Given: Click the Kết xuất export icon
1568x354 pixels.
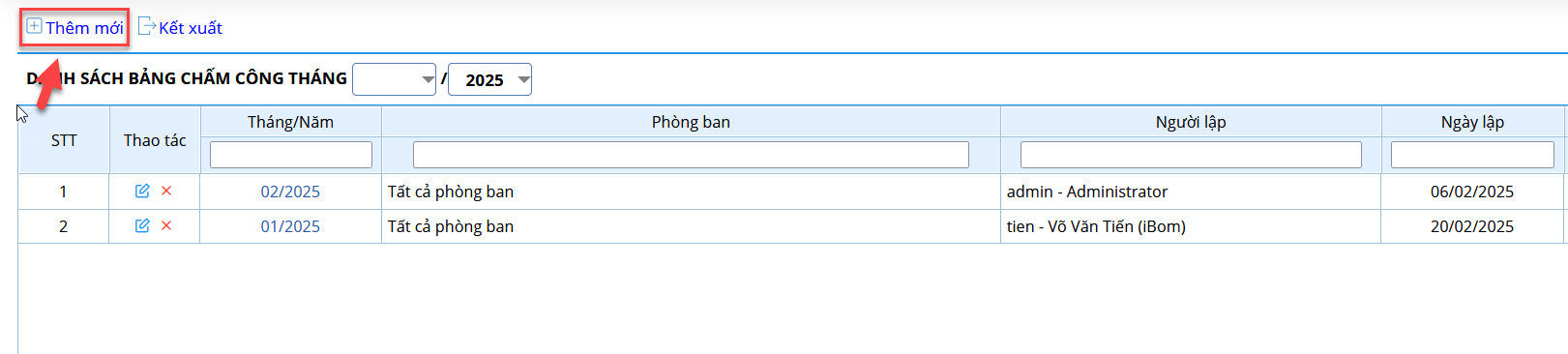Looking at the screenshot, I should click(x=147, y=26).
